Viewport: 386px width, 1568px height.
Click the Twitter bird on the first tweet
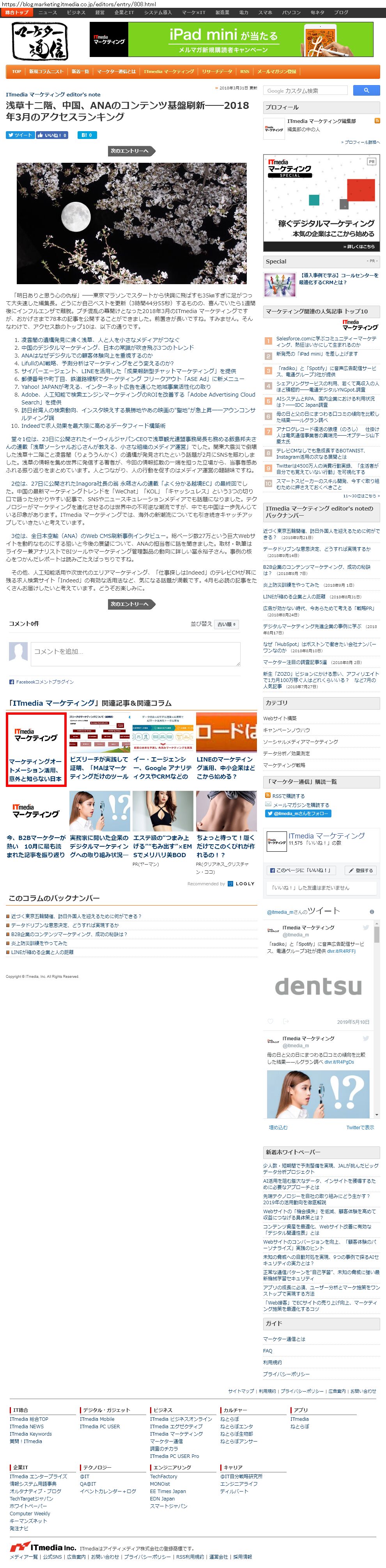tap(366, 928)
